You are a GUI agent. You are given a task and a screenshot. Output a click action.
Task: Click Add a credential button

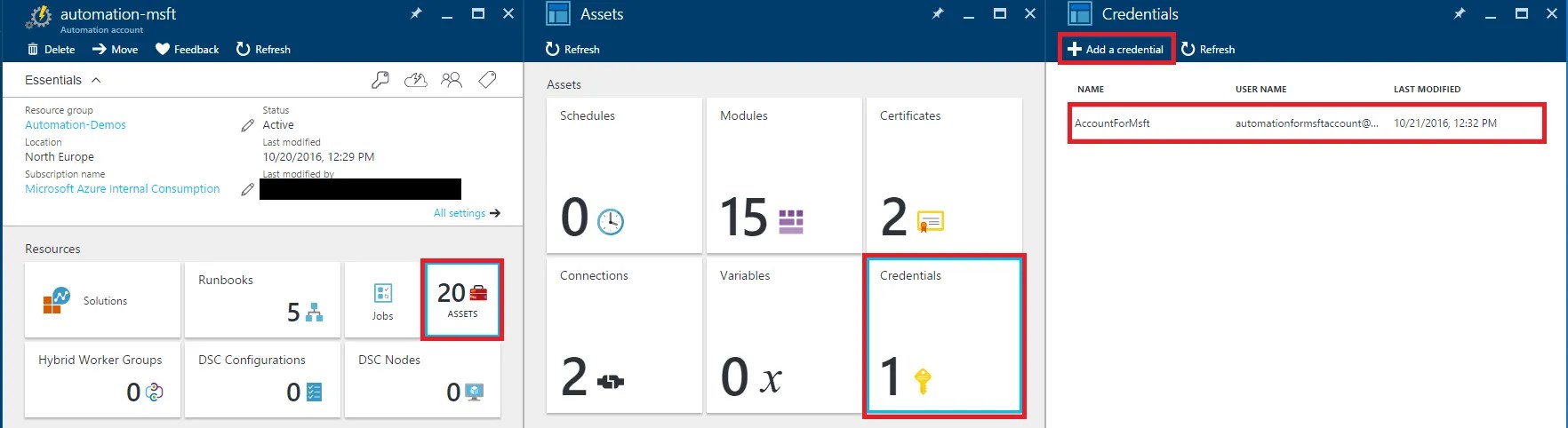pyautogui.click(x=1116, y=50)
